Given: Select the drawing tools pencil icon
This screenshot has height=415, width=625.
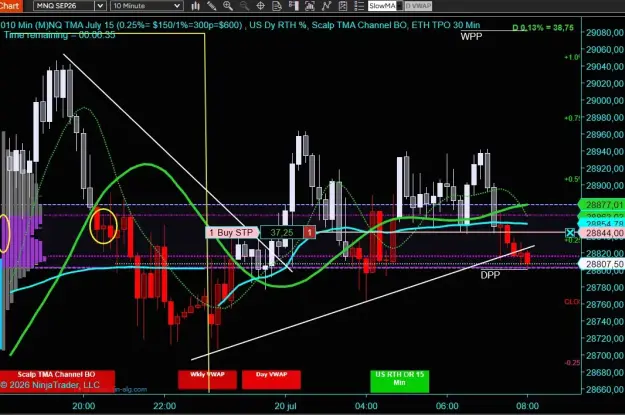Looking at the screenshot, I should coord(212,6).
